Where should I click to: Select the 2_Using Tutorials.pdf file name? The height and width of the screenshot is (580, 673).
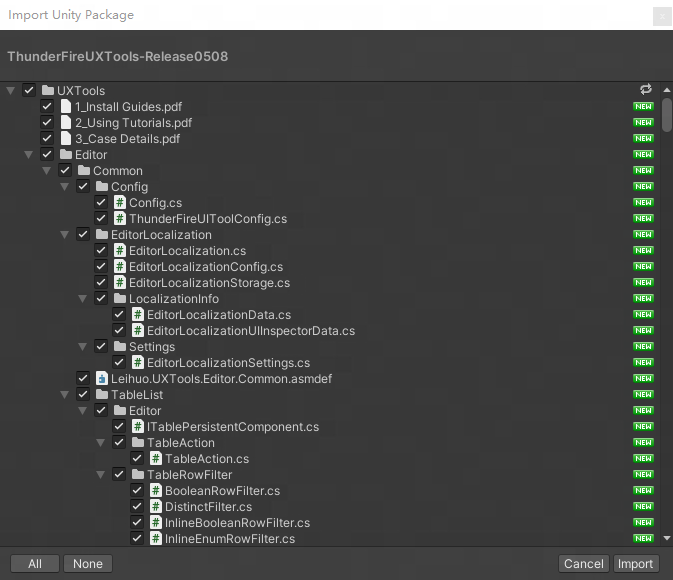click(133, 123)
